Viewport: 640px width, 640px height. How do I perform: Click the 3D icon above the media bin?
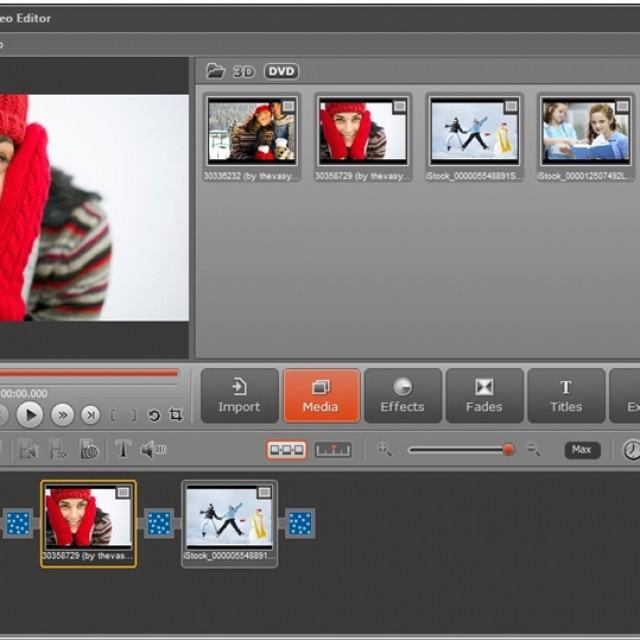pyautogui.click(x=244, y=71)
